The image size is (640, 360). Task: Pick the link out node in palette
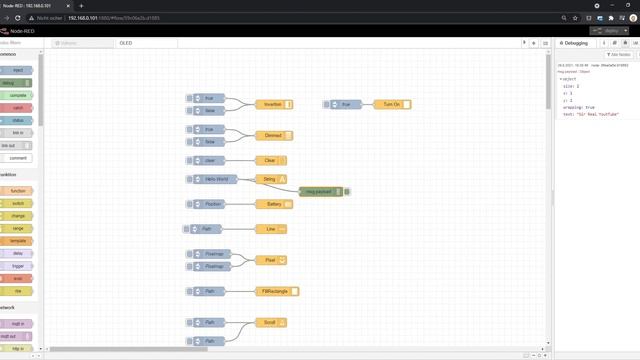click(x=16, y=145)
